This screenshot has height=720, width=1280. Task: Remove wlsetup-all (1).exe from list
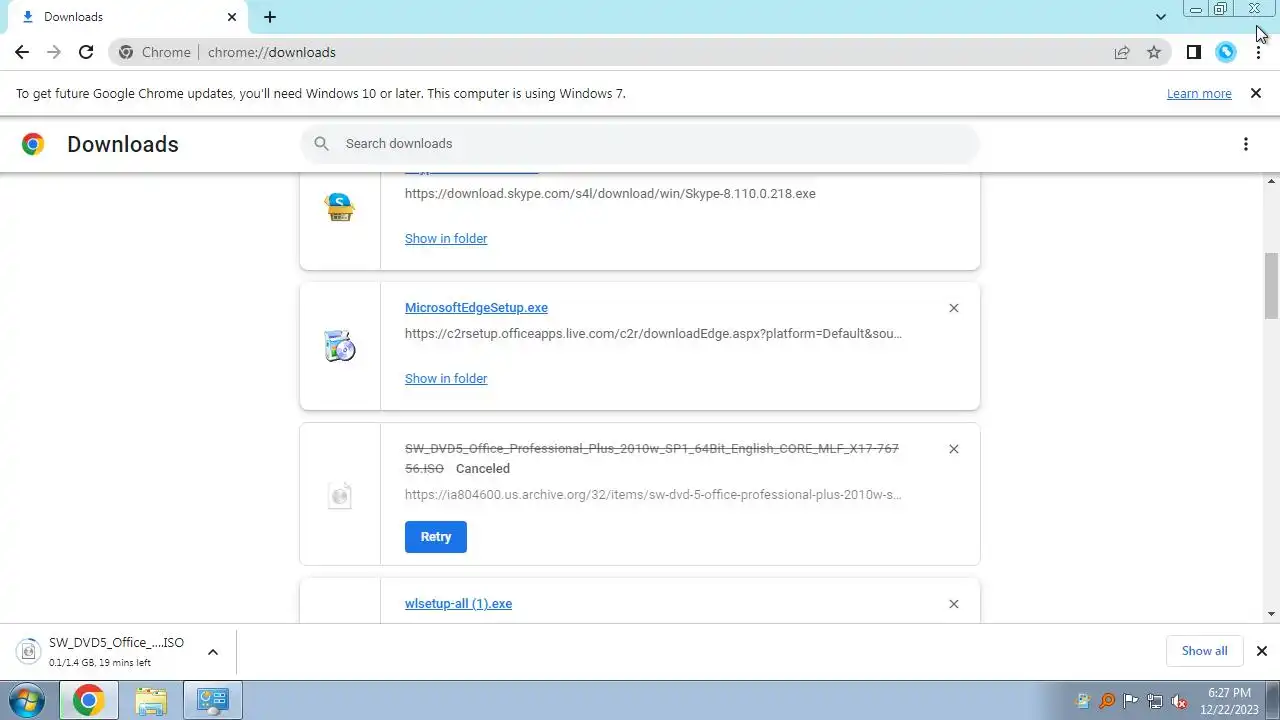coord(953,604)
